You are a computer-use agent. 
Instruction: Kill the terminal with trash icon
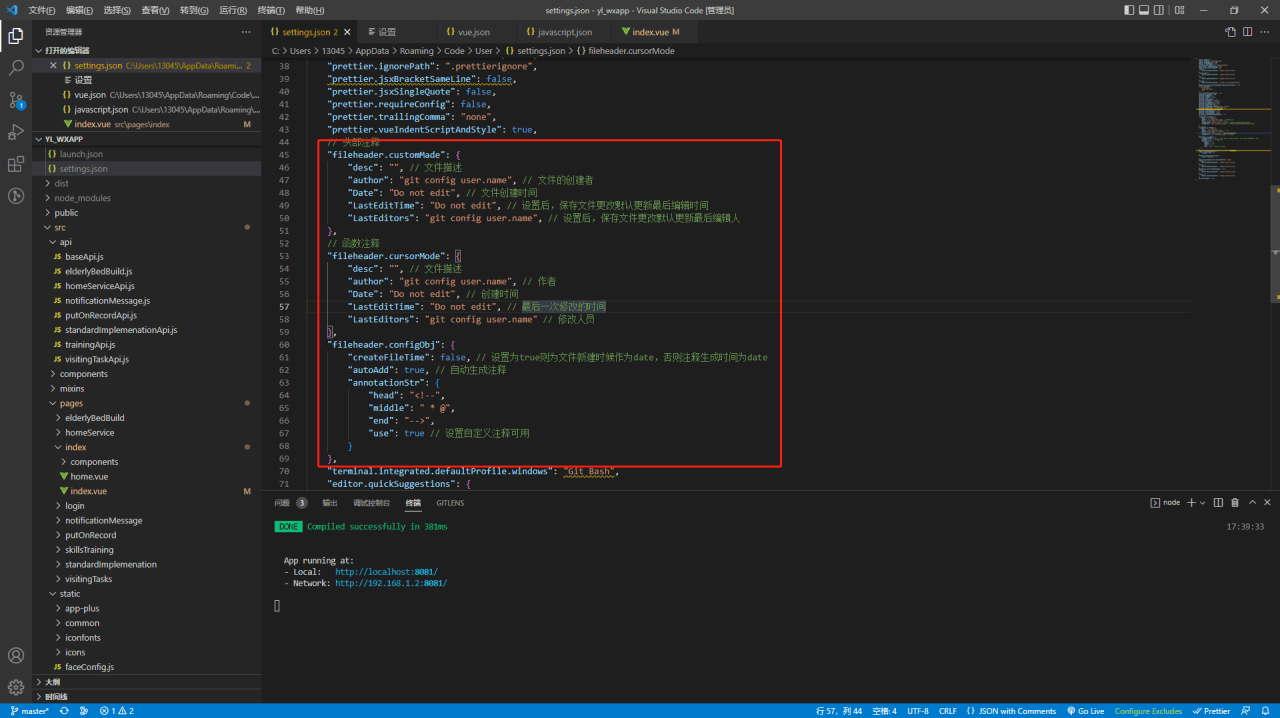point(1235,503)
